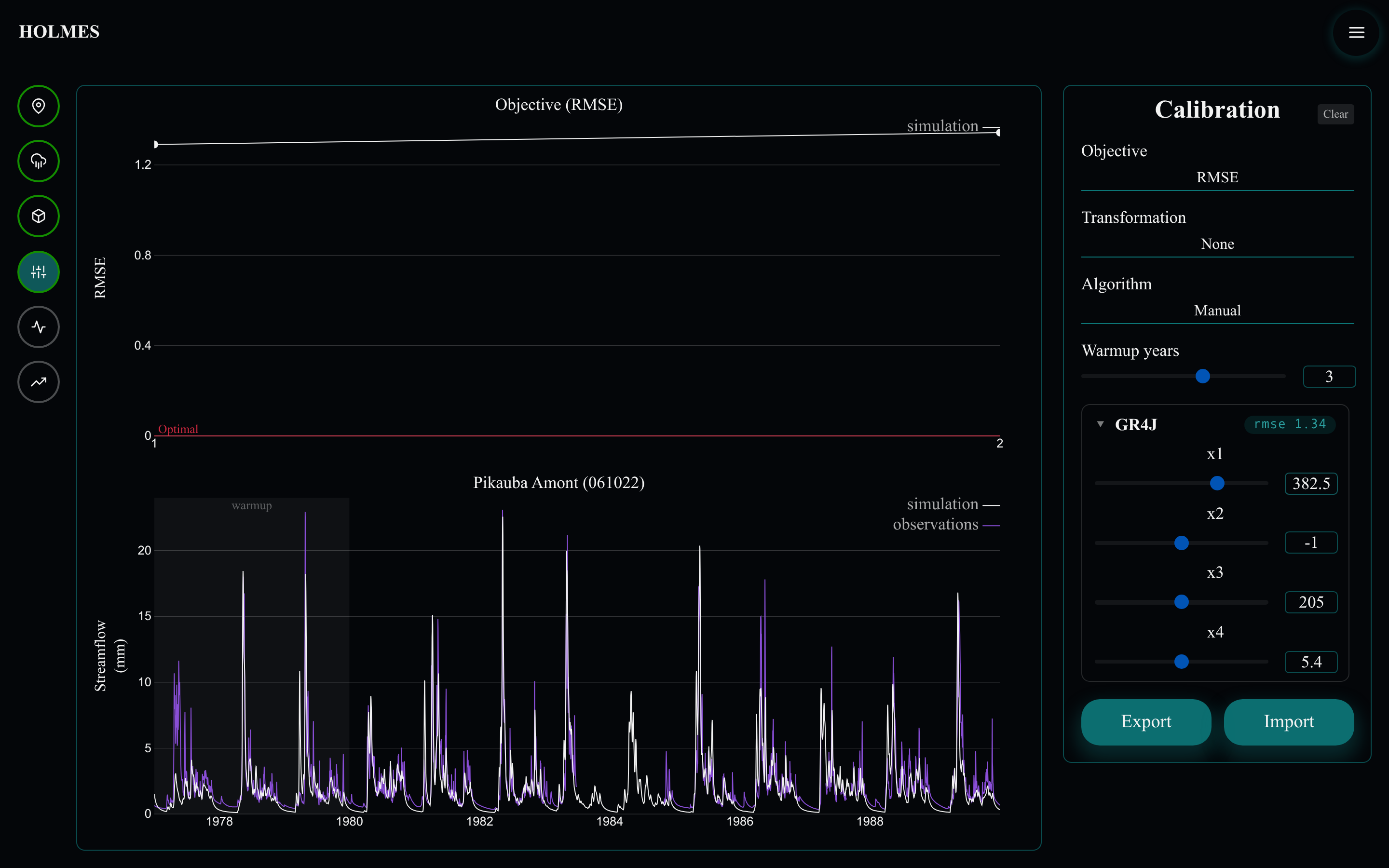
Task: Open the hamburger menu
Action: [1356, 32]
